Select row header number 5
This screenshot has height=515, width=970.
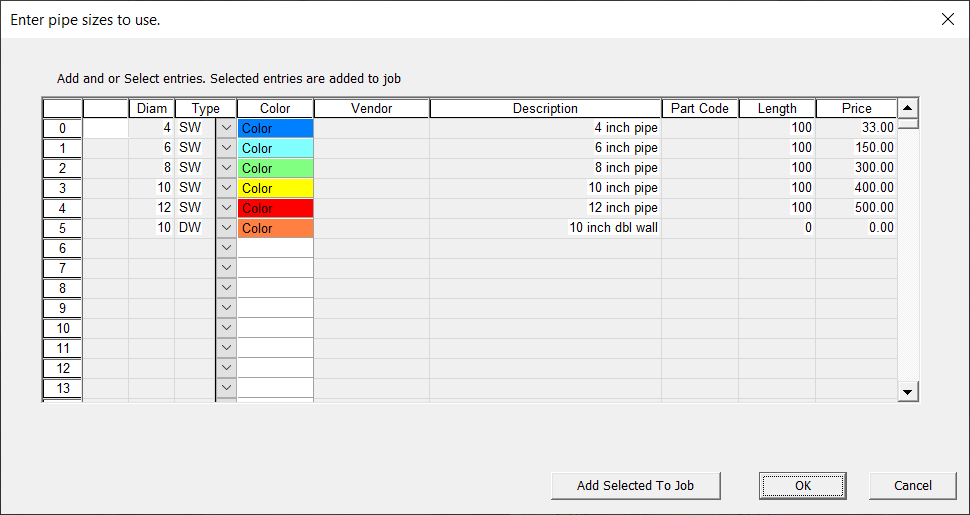point(62,228)
